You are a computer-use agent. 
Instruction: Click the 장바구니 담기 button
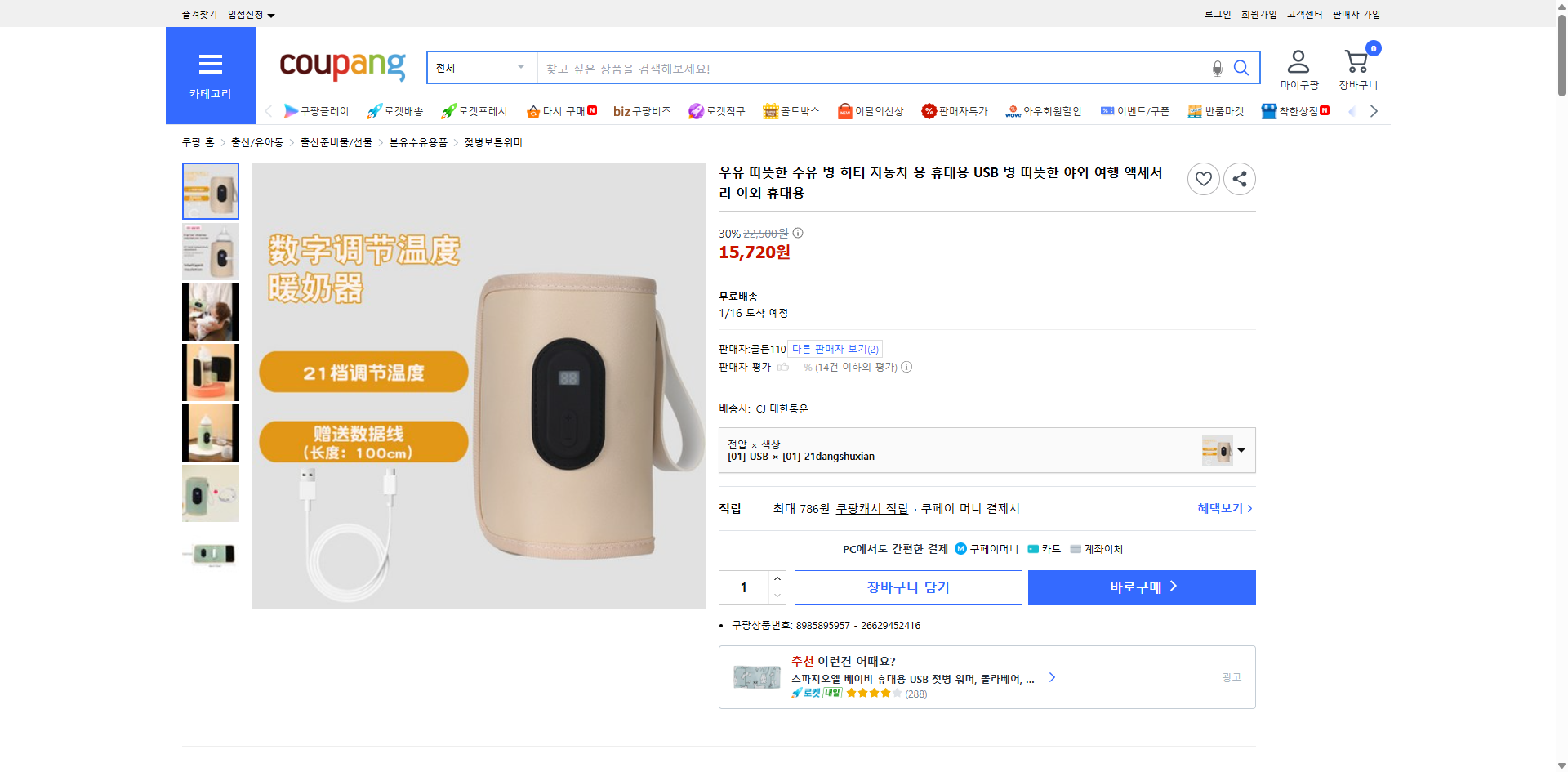pos(907,587)
